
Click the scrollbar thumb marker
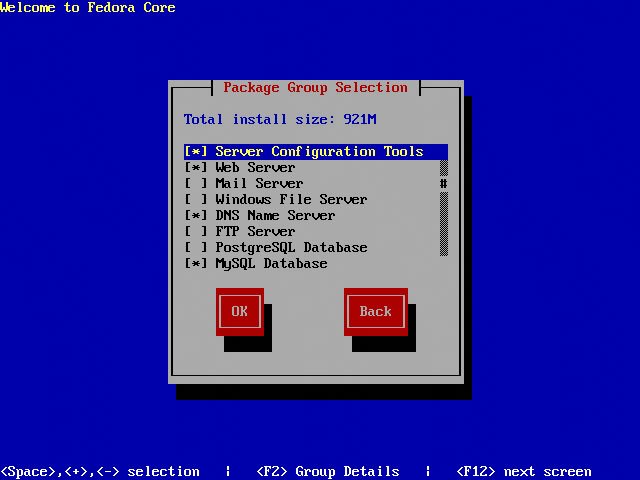pos(444,183)
